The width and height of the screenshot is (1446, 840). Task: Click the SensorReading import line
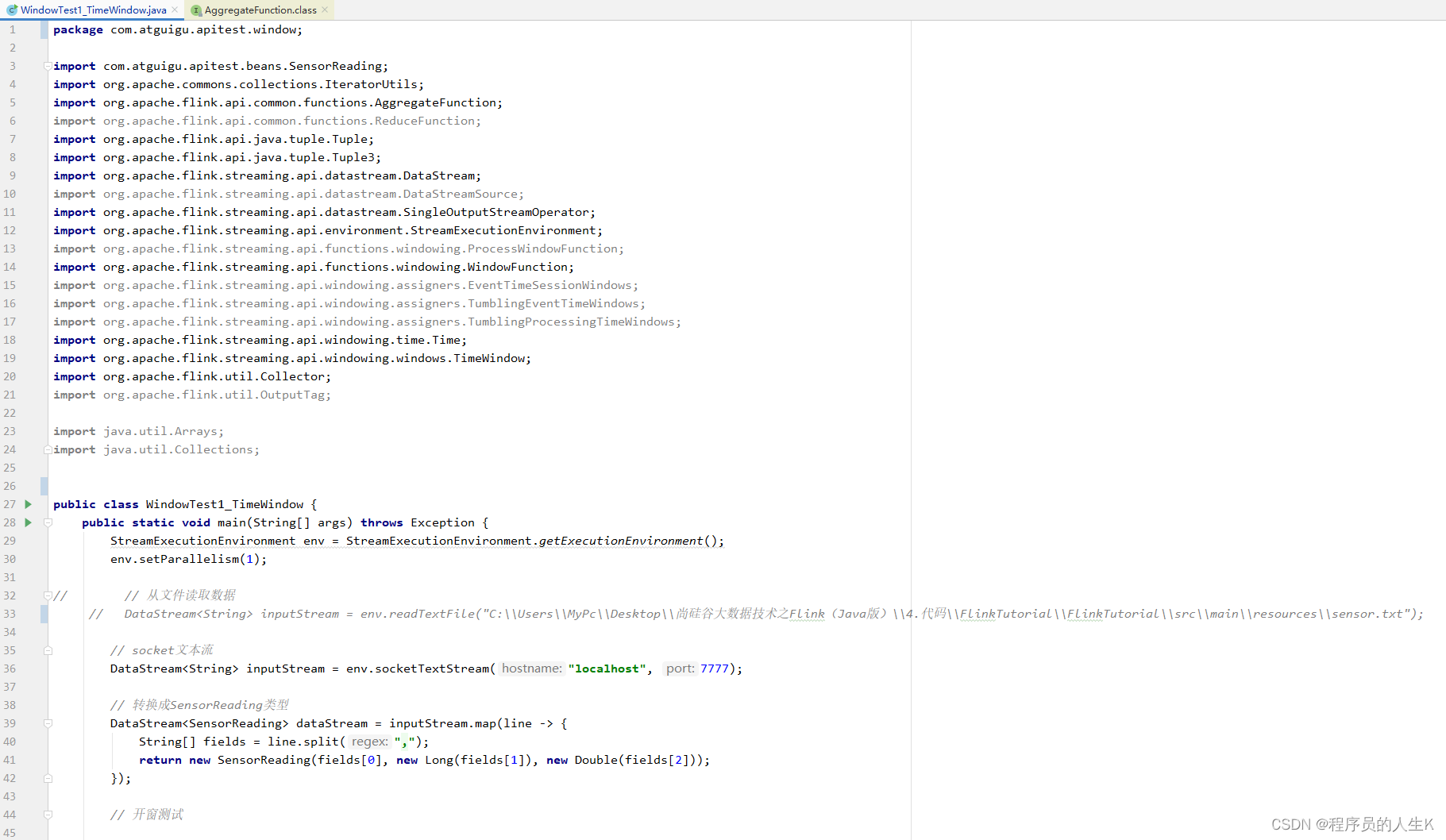coord(221,66)
